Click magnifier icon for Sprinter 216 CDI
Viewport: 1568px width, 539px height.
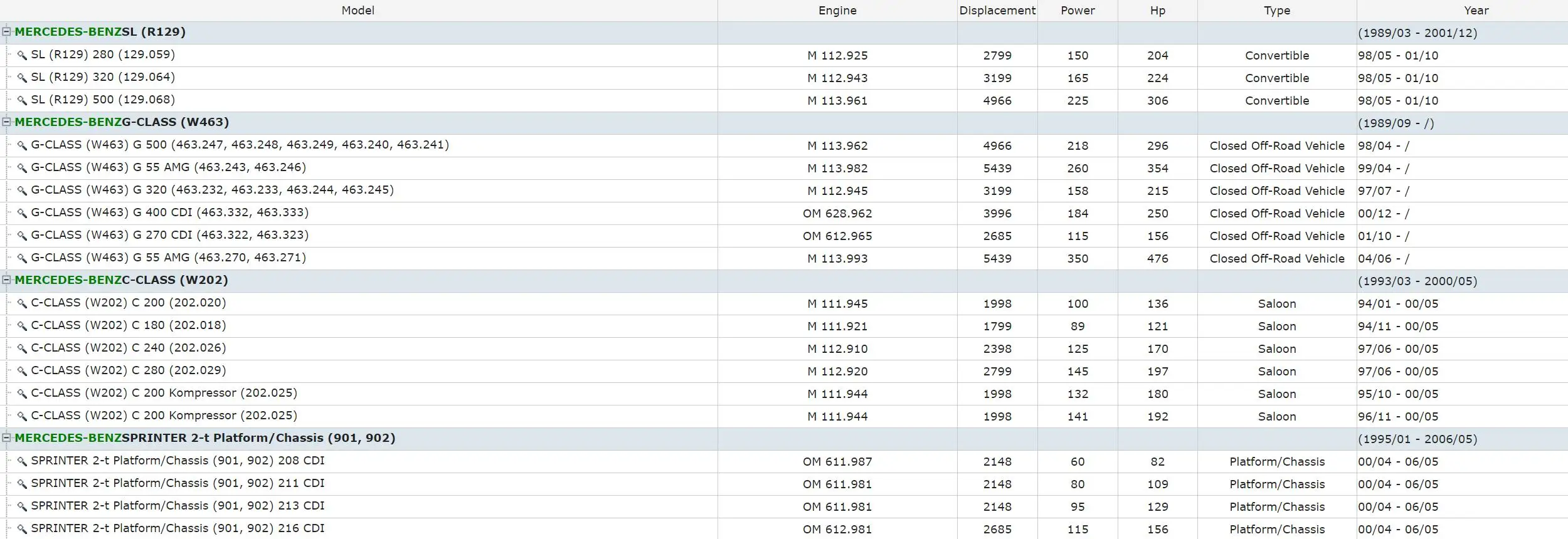tap(22, 529)
